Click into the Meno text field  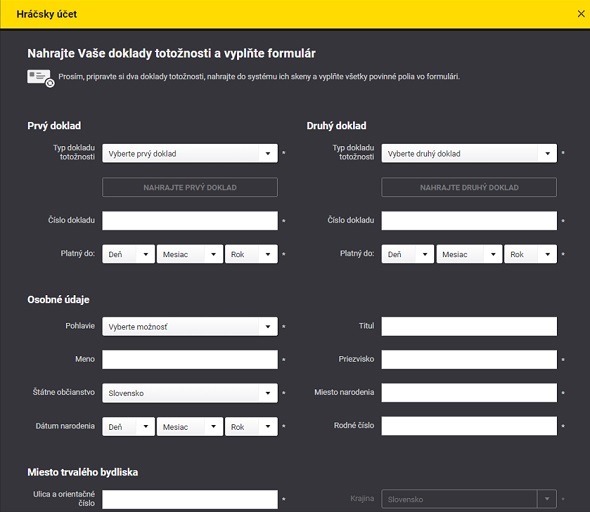pyautogui.click(x=190, y=360)
